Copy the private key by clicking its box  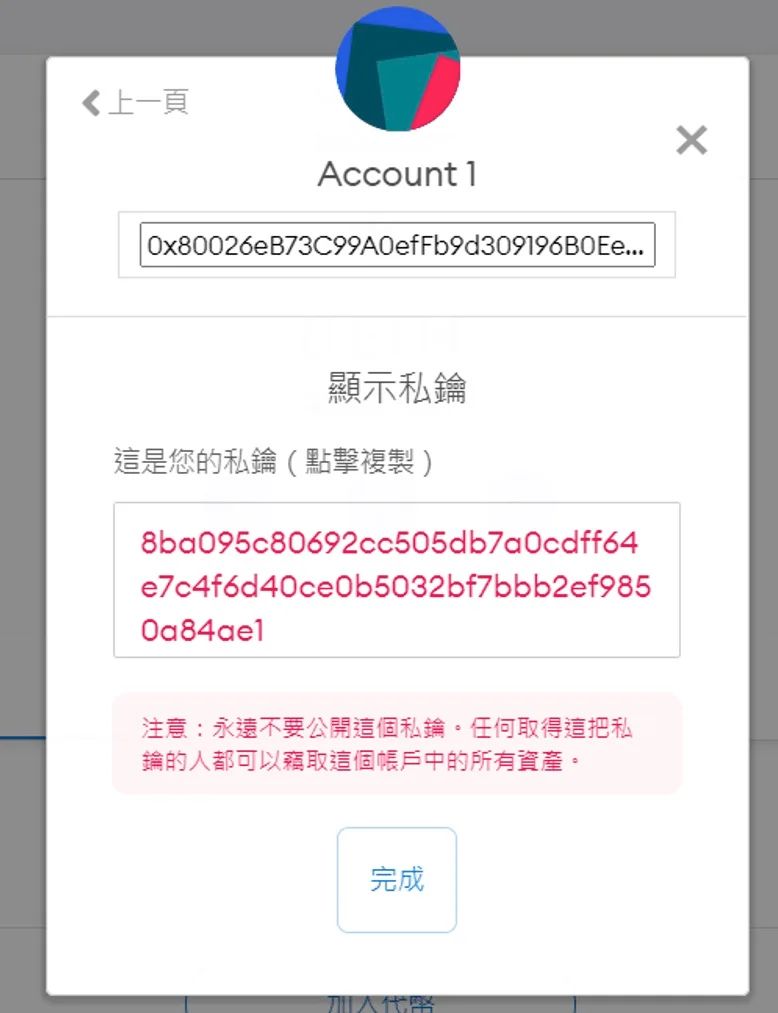coord(397,580)
